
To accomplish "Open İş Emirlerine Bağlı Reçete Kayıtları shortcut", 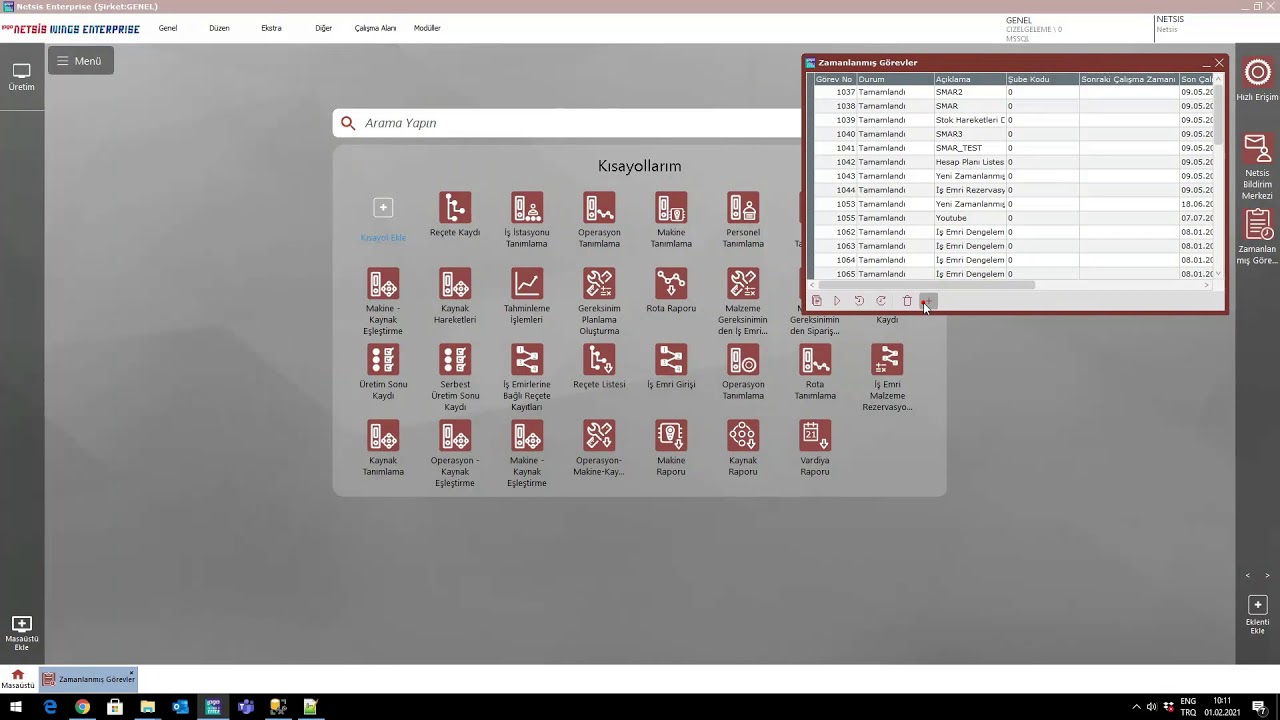I will (527, 377).
